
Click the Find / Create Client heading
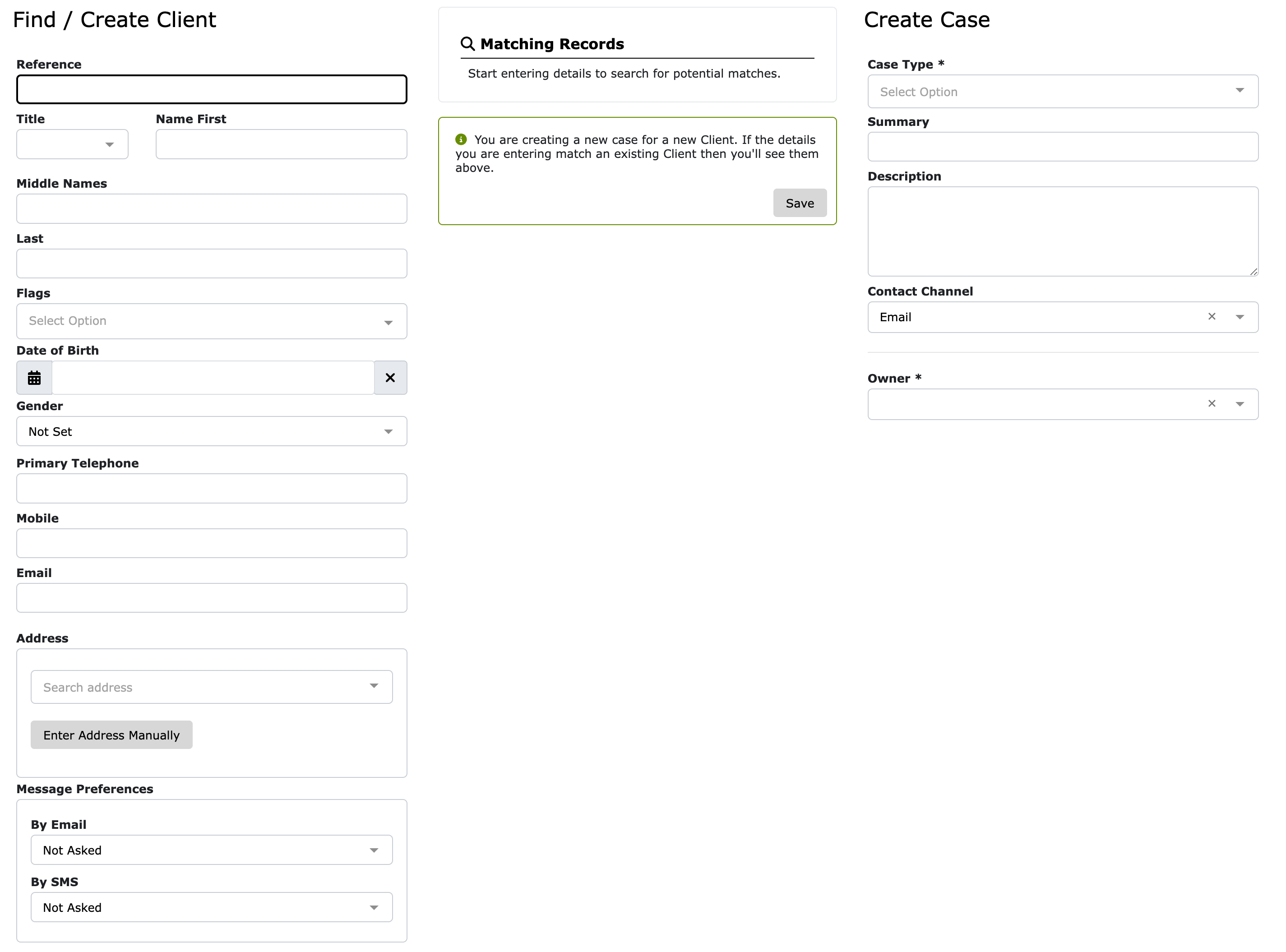[x=115, y=20]
